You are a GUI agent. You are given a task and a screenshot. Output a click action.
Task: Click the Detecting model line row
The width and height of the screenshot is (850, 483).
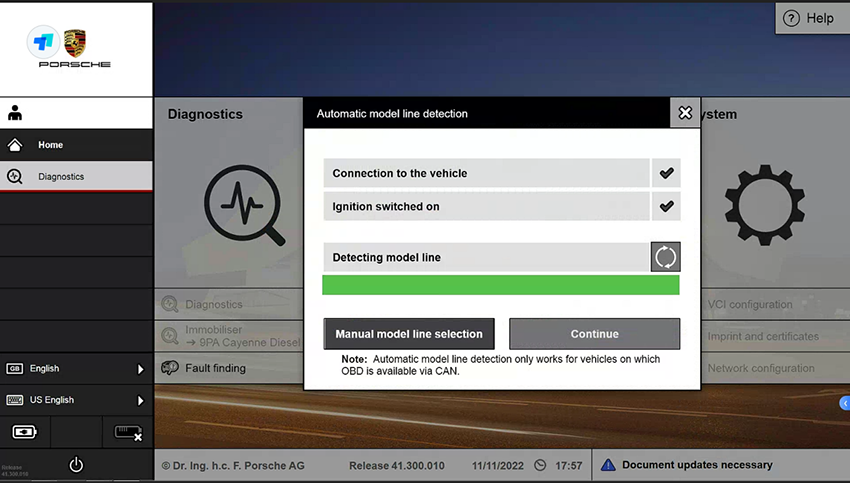coord(486,257)
